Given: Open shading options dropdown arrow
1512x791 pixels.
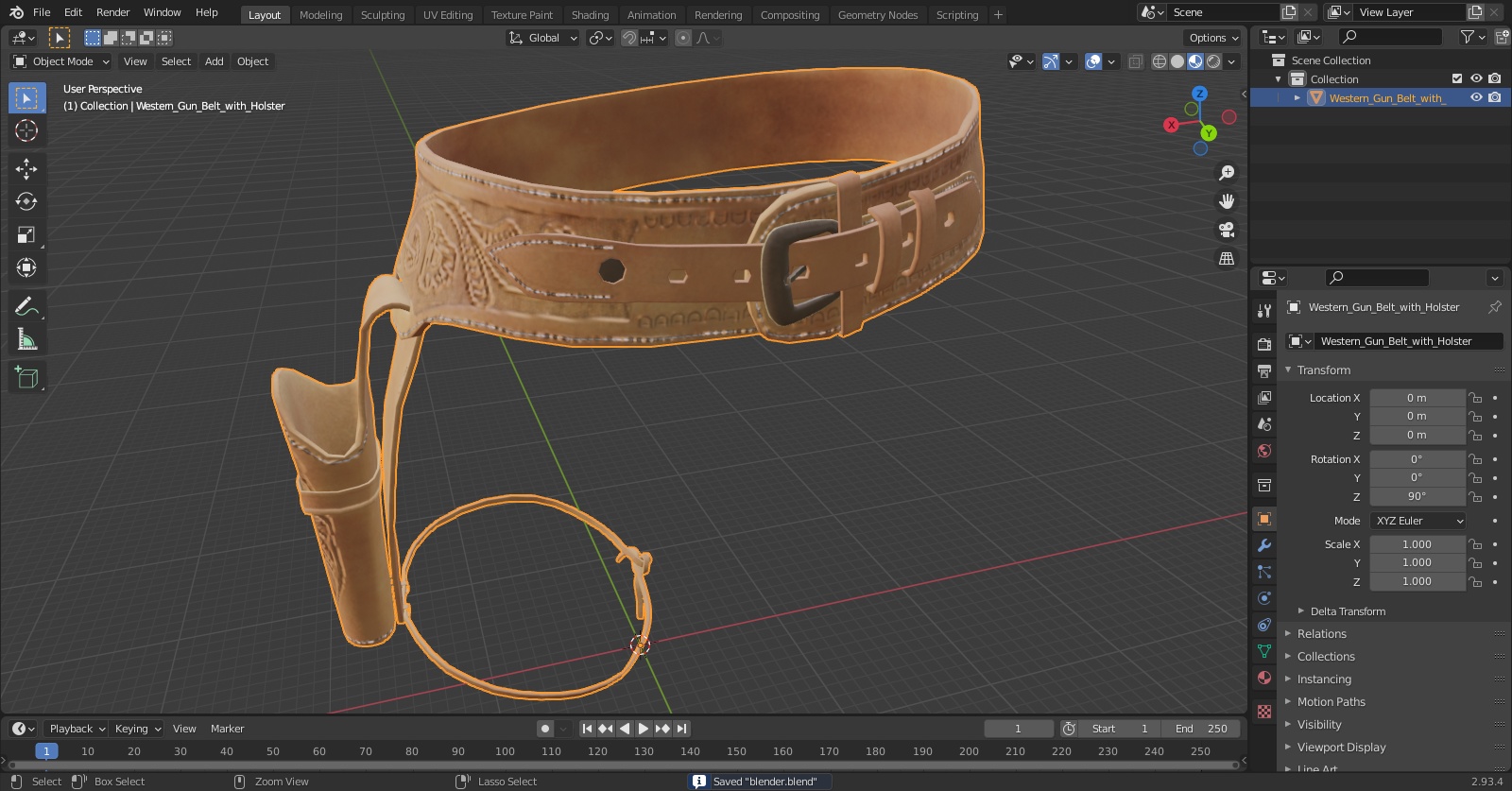Looking at the screenshot, I should pyautogui.click(x=1231, y=61).
